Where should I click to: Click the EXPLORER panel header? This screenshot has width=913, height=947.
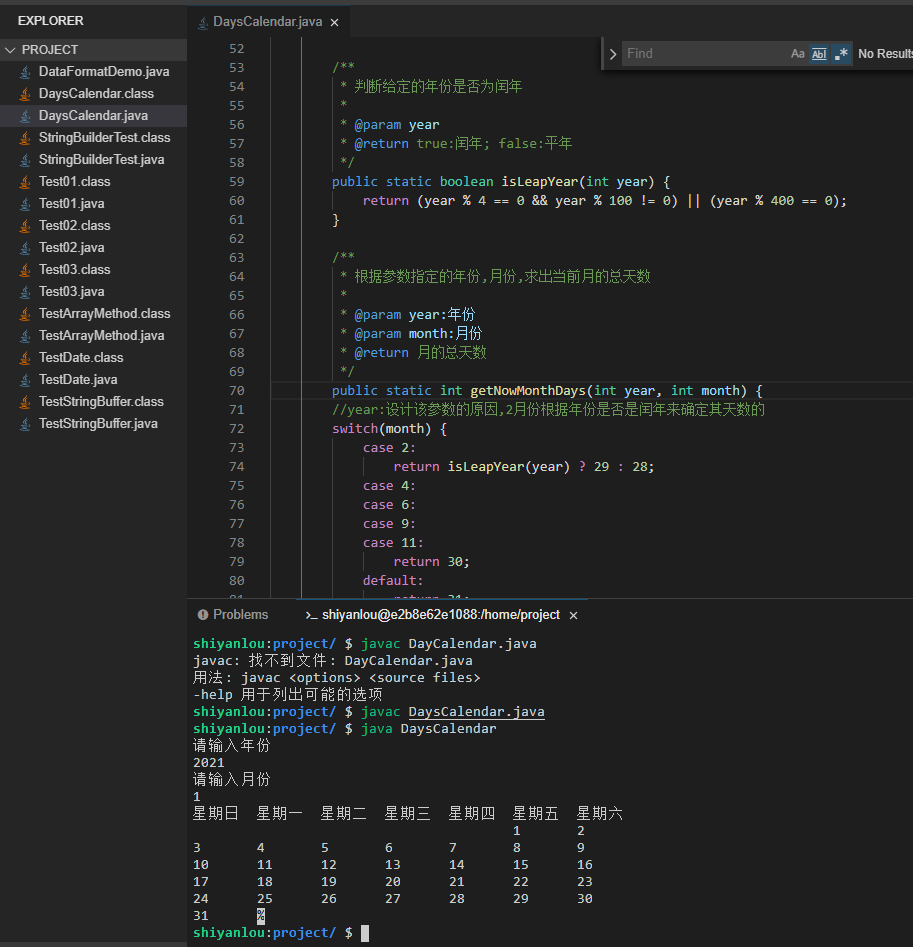click(51, 21)
